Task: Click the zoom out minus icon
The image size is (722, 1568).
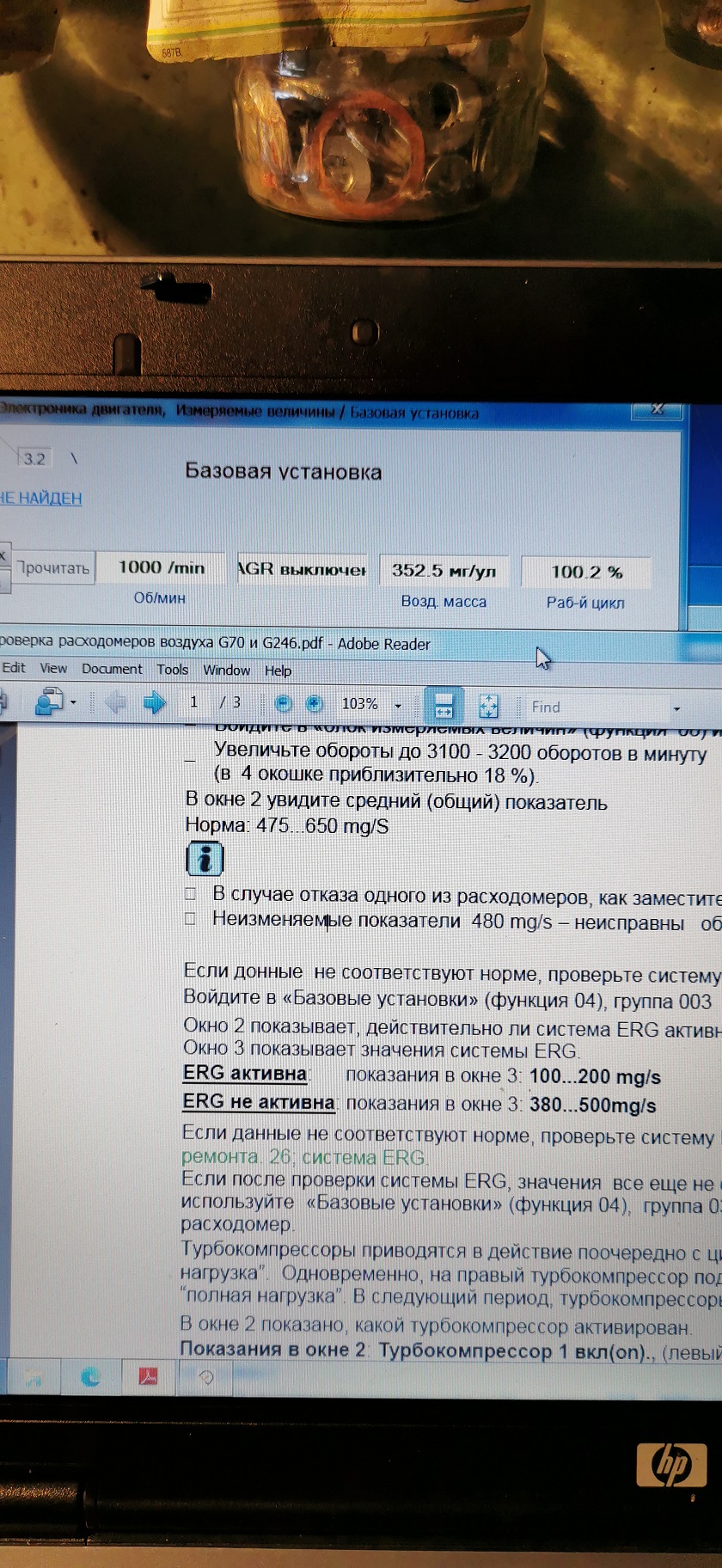Action: click(x=283, y=704)
